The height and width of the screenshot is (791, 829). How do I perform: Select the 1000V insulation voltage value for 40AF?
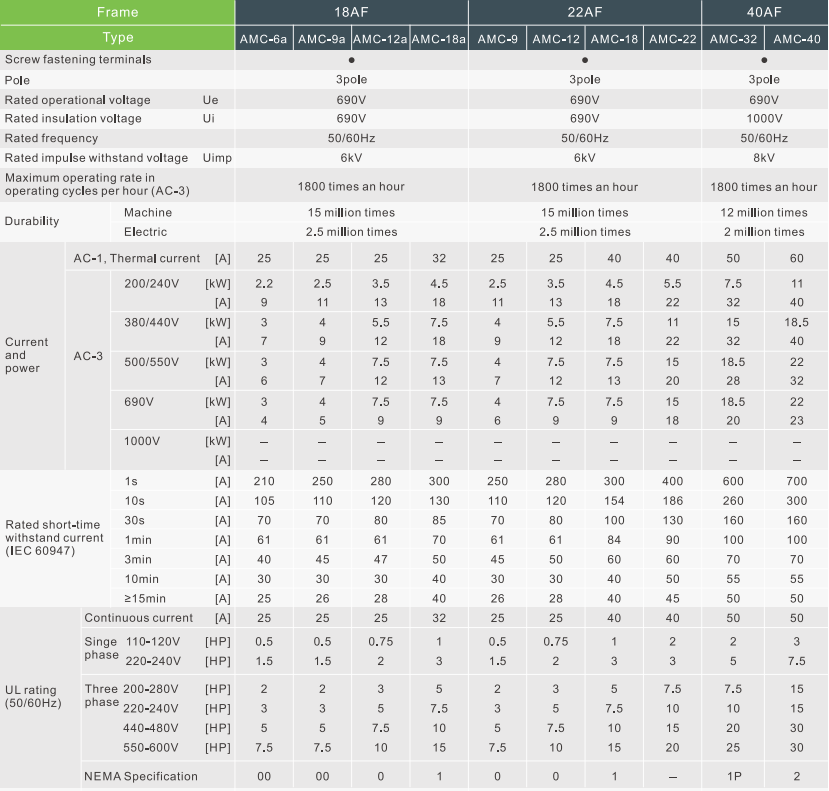[x=764, y=118]
